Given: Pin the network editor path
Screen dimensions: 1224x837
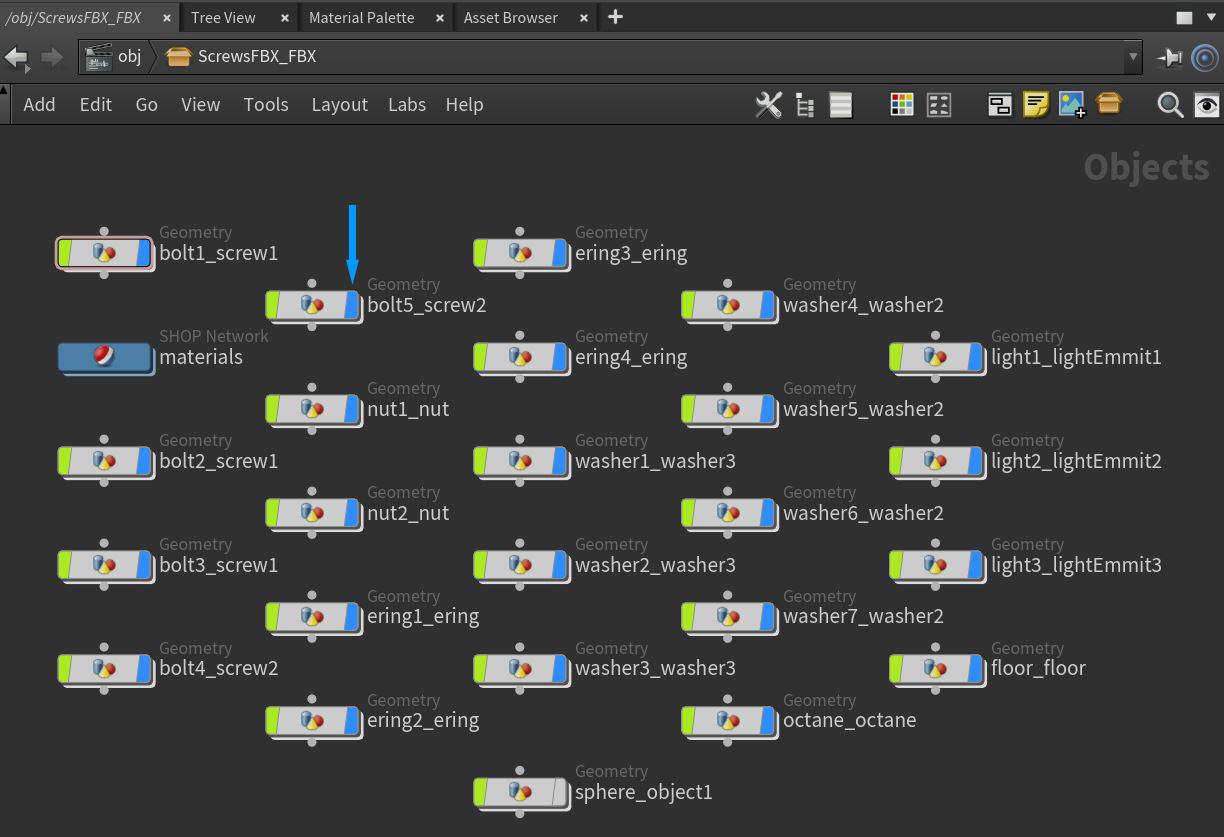Looking at the screenshot, I should pos(1170,57).
